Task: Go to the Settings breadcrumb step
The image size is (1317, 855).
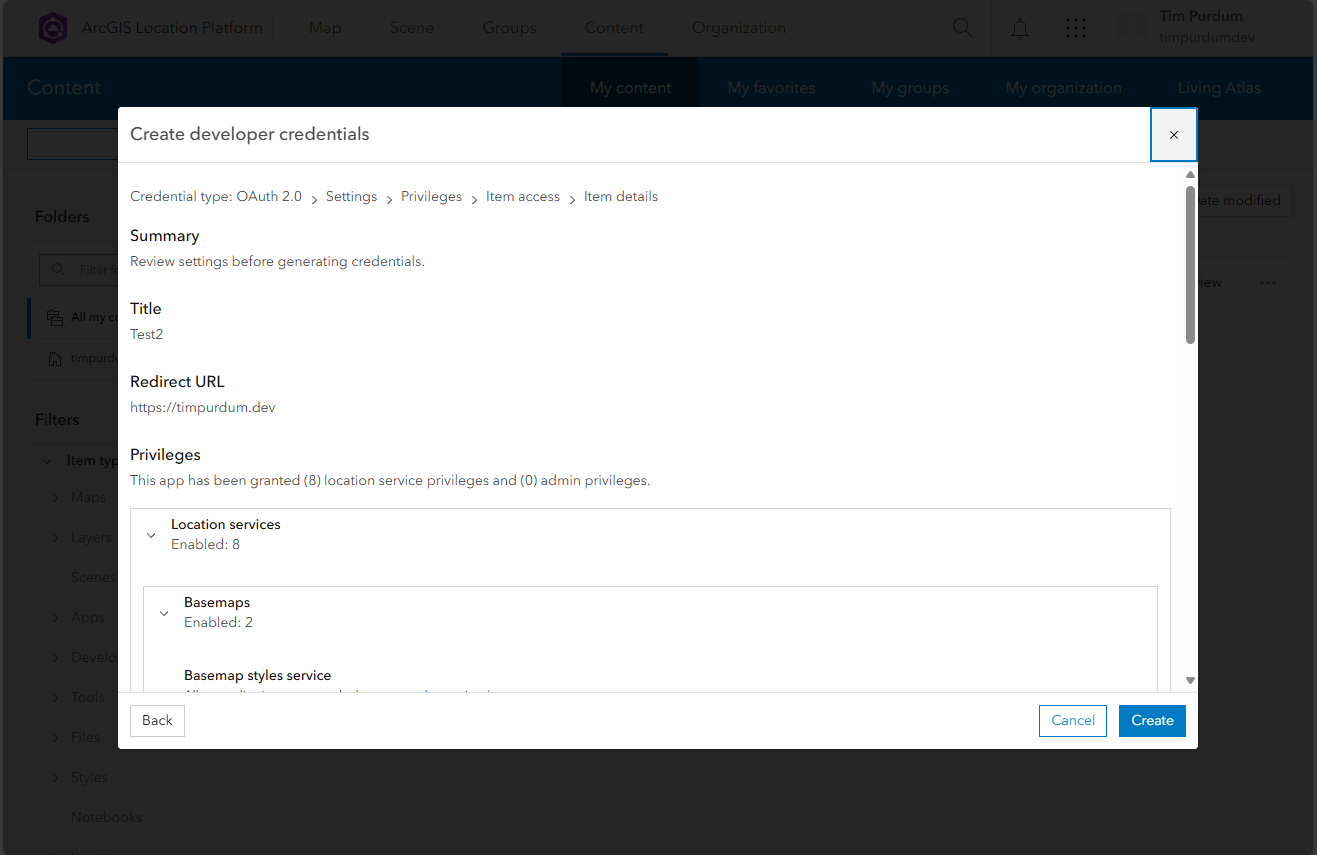Action: coord(351,197)
